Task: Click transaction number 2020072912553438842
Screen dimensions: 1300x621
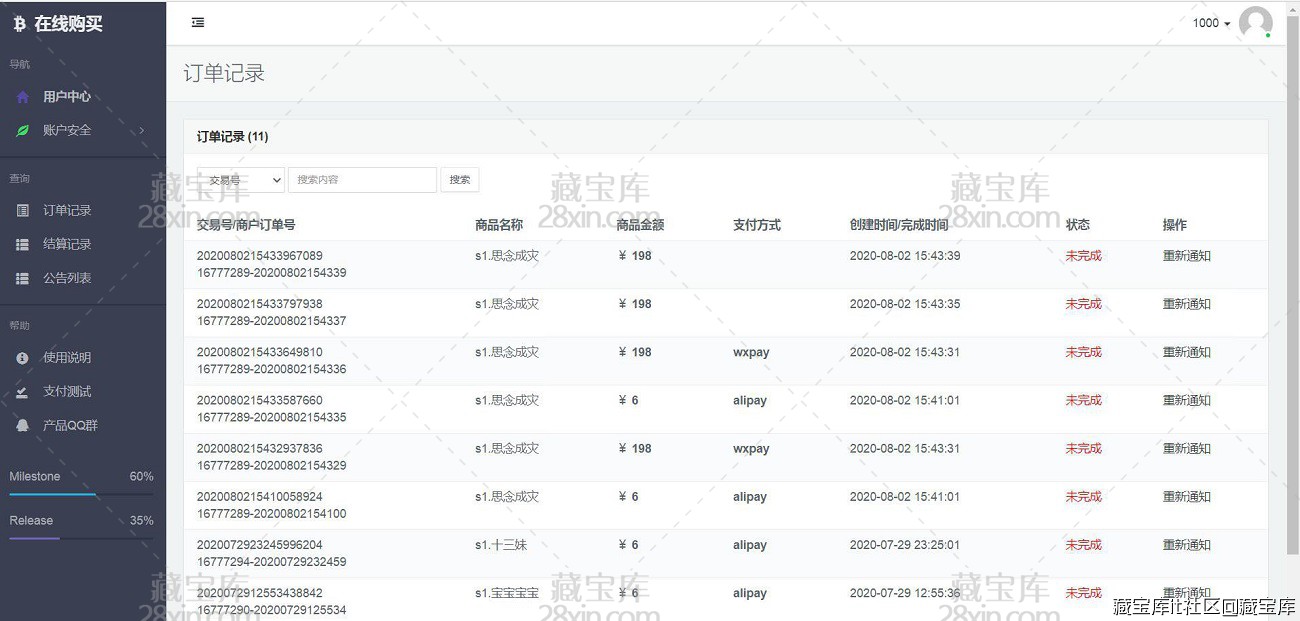Action: tap(259, 593)
